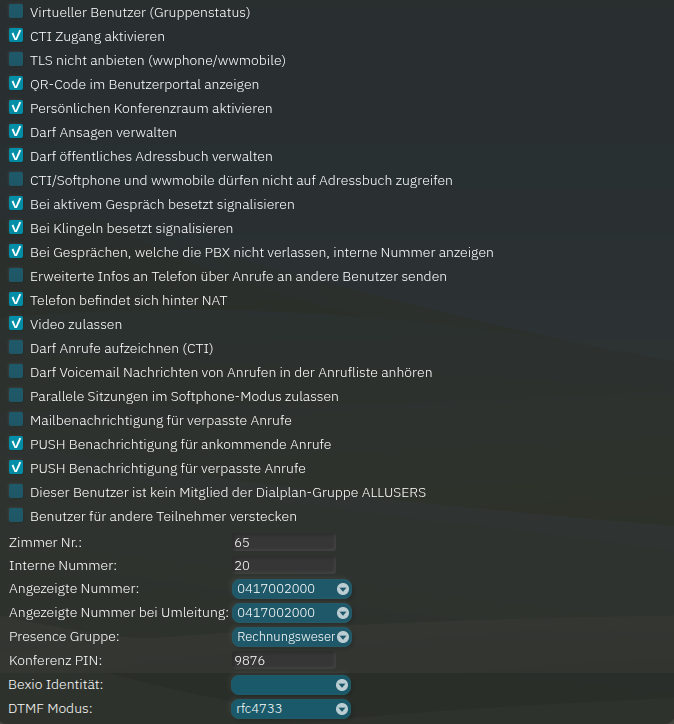Enable TLS nicht anbieten option
Viewport: 674px width, 724px height.
[x=16, y=60]
